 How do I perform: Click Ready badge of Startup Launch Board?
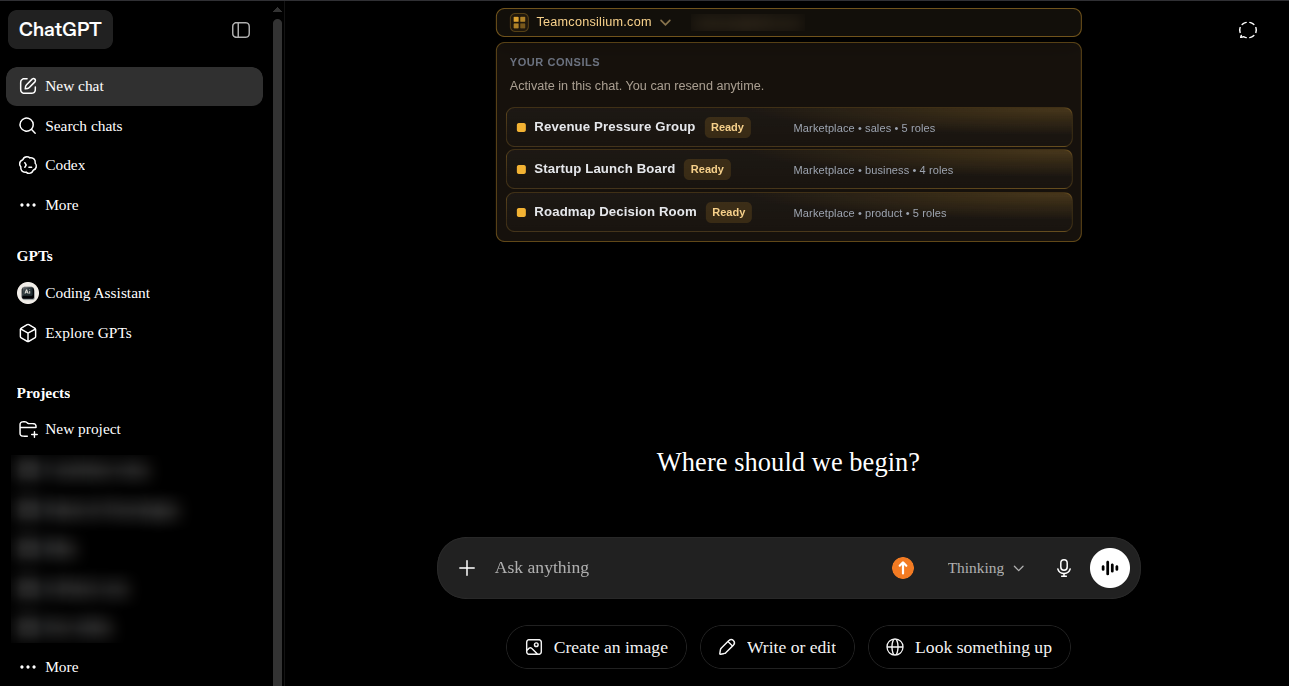707,169
